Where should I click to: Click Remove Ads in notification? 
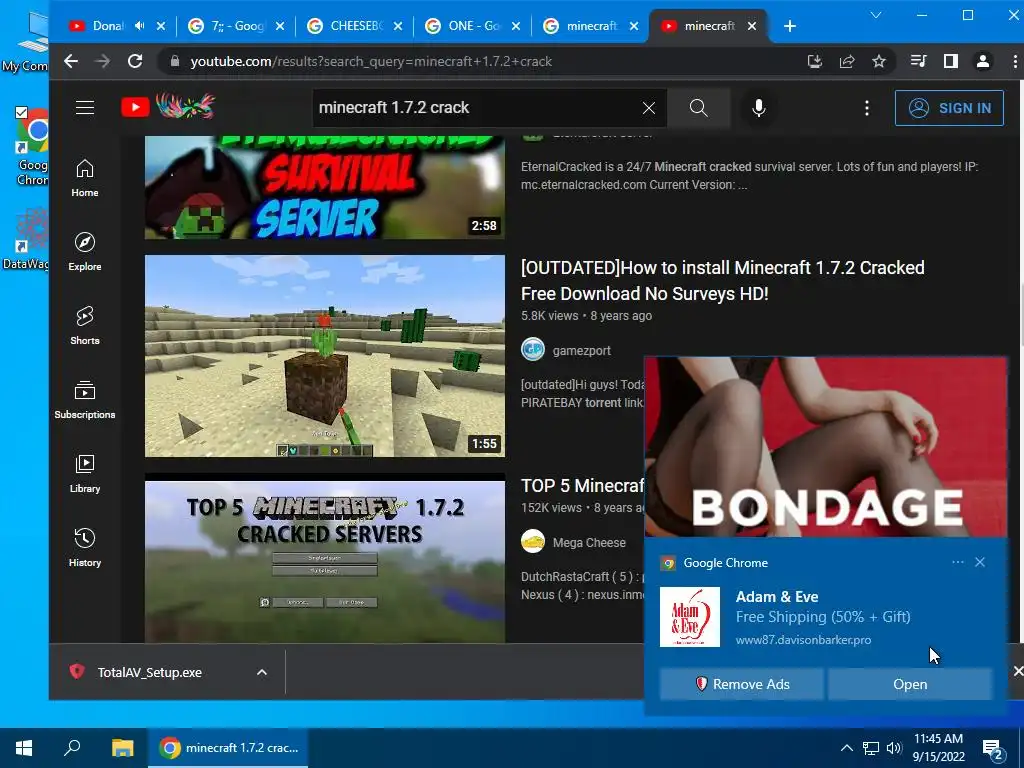coord(741,684)
